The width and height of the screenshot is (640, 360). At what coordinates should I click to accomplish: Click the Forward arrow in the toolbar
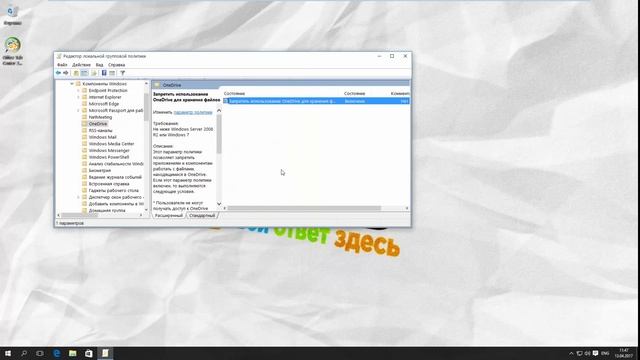(x=66, y=73)
